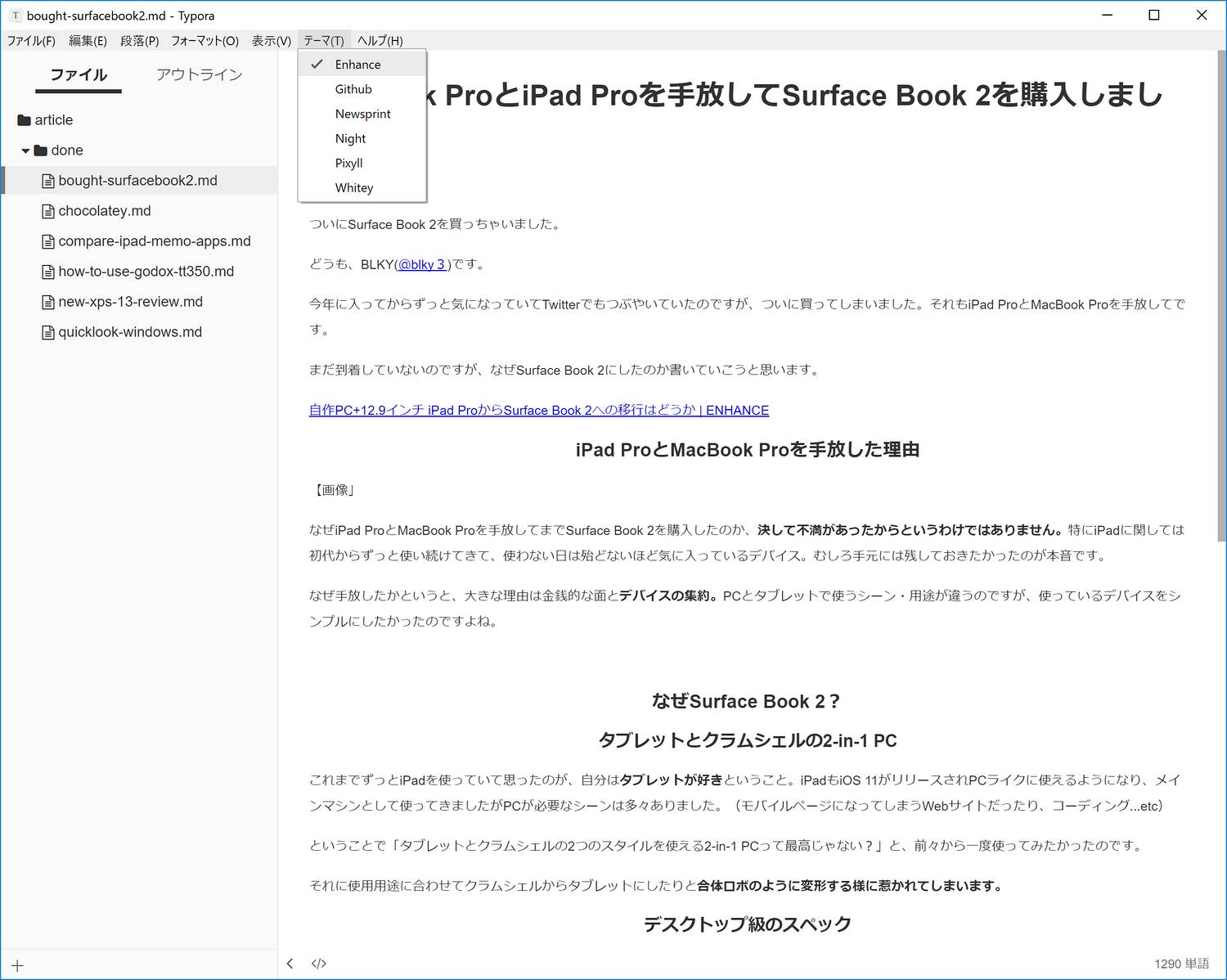
Task: Switch to the Pixyll theme
Action: tap(362, 163)
